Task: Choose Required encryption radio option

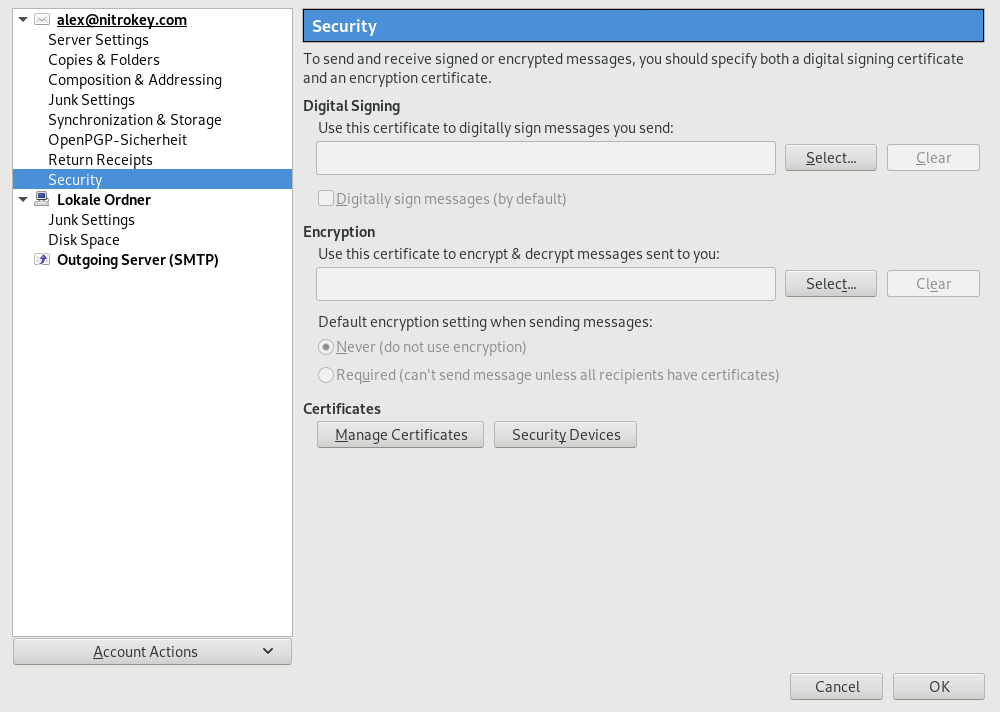Action: (x=325, y=375)
